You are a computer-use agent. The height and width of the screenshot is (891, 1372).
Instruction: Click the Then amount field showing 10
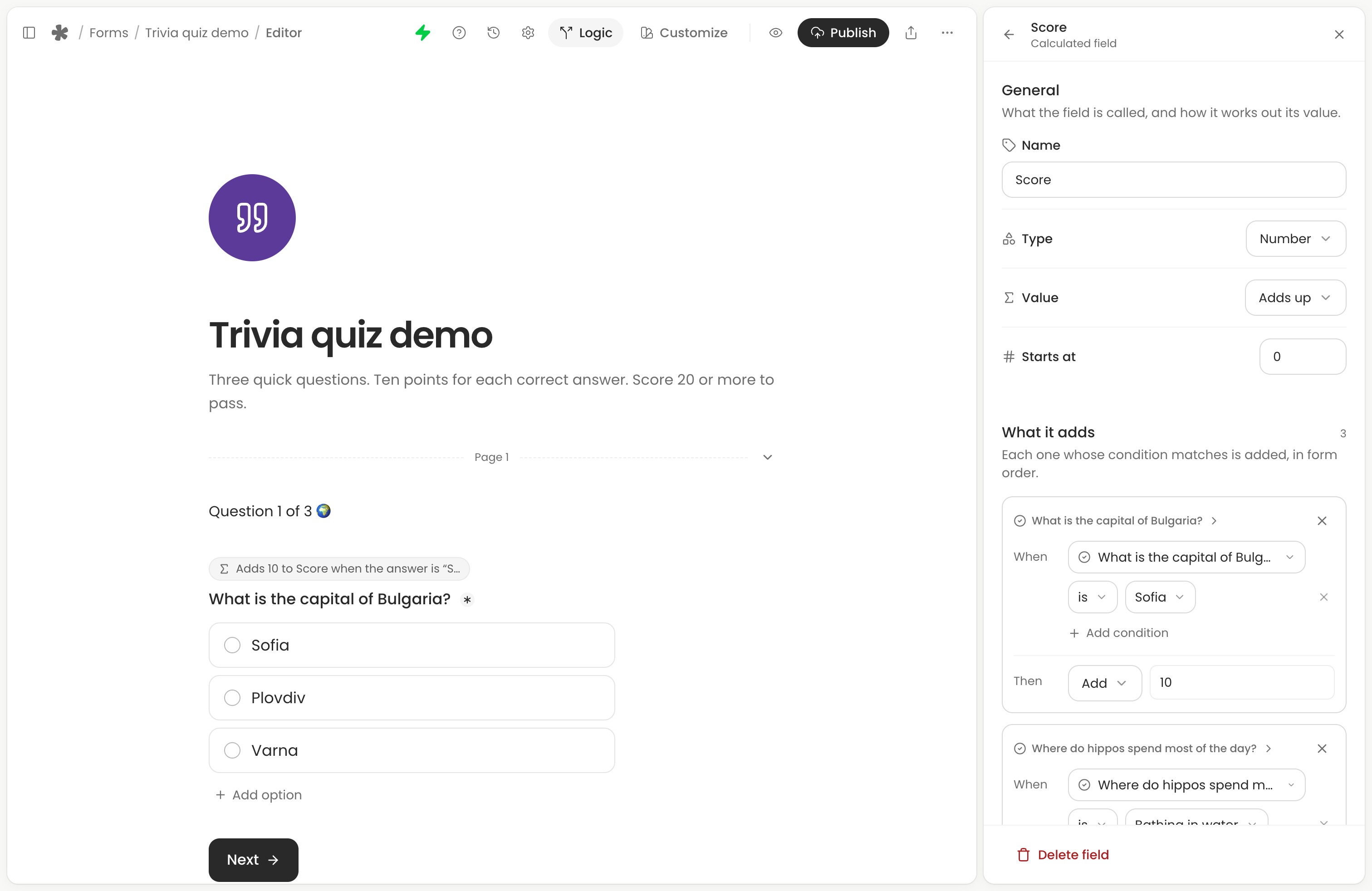click(x=1242, y=683)
